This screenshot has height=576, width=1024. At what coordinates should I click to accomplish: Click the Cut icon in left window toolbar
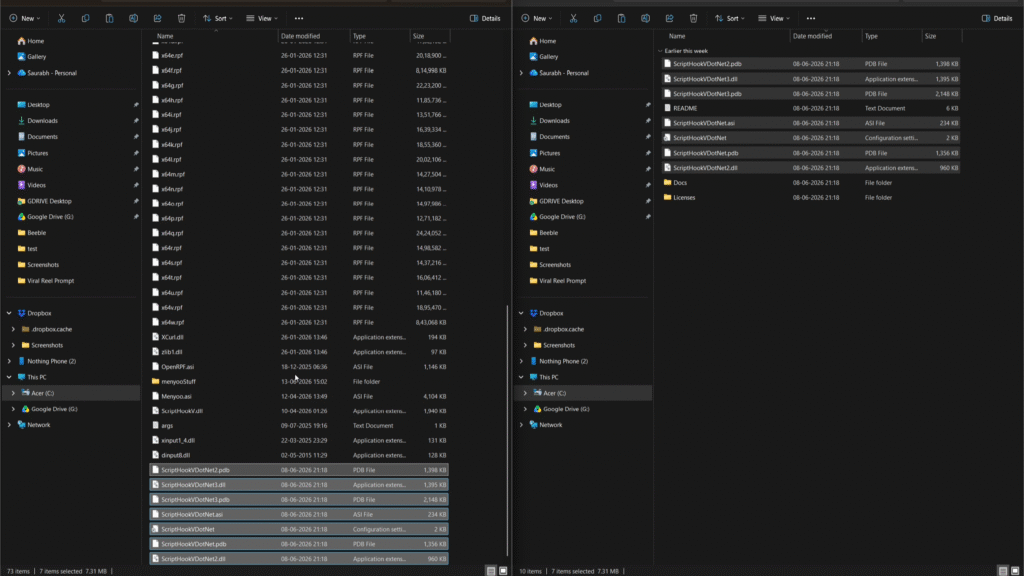click(x=61, y=18)
